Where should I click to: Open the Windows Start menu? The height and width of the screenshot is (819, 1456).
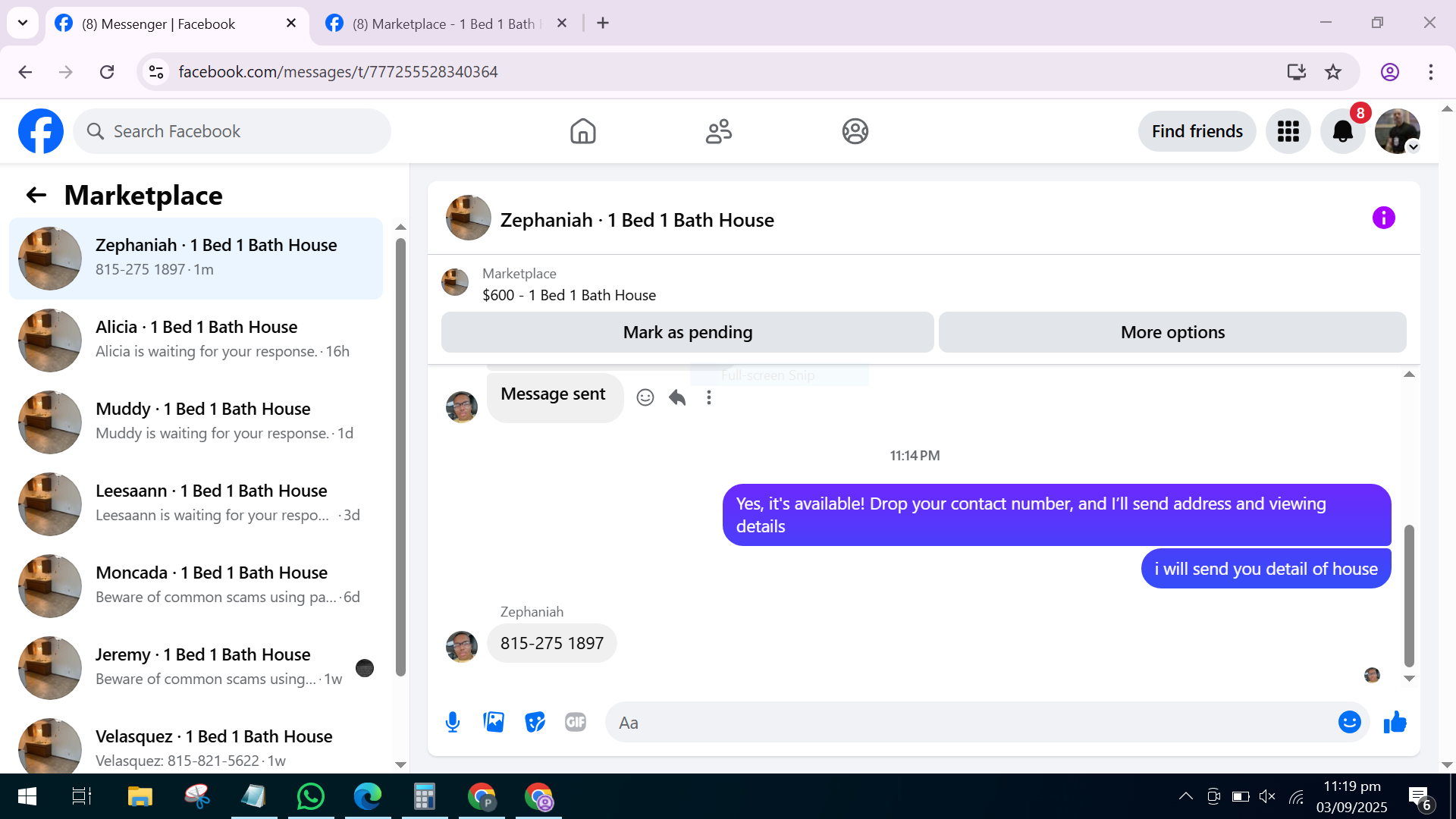pos(27,796)
